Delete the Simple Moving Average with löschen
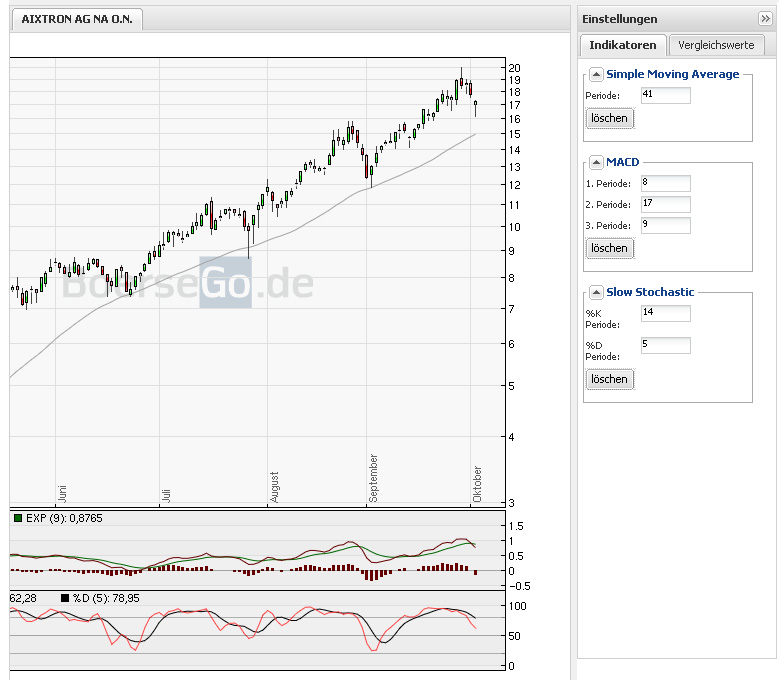The width and height of the screenshot is (779, 680). pos(609,118)
